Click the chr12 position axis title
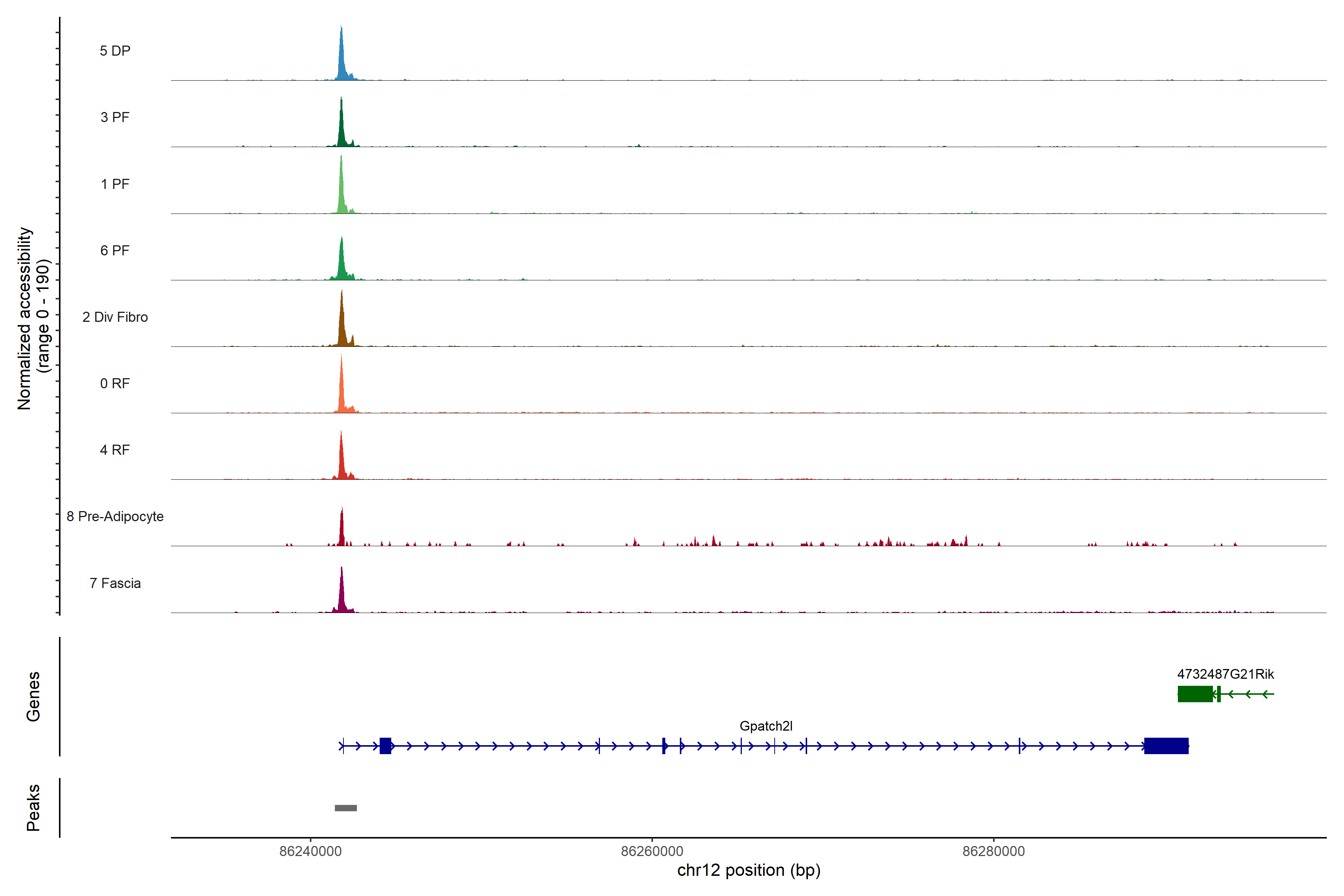 coord(749,870)
